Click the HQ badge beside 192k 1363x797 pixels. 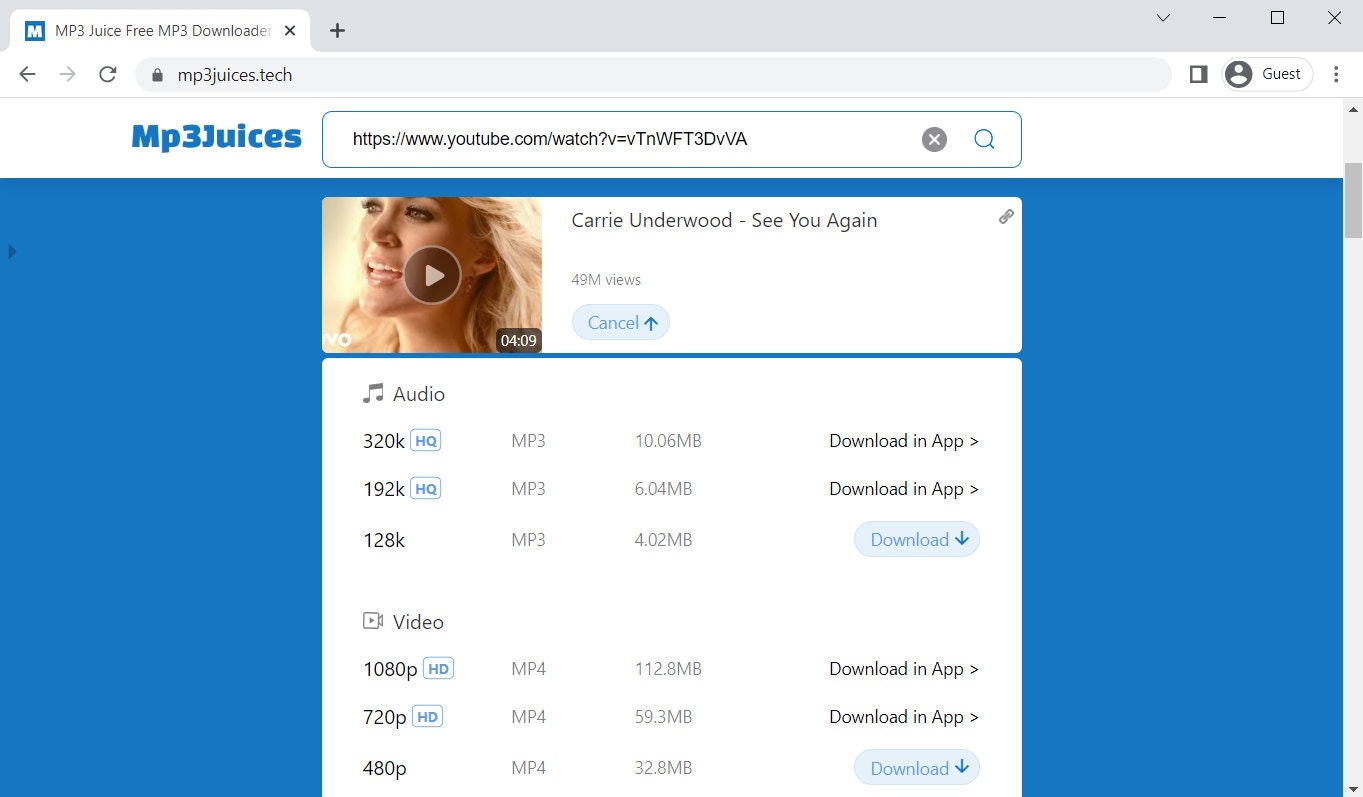tap(426, 488)
